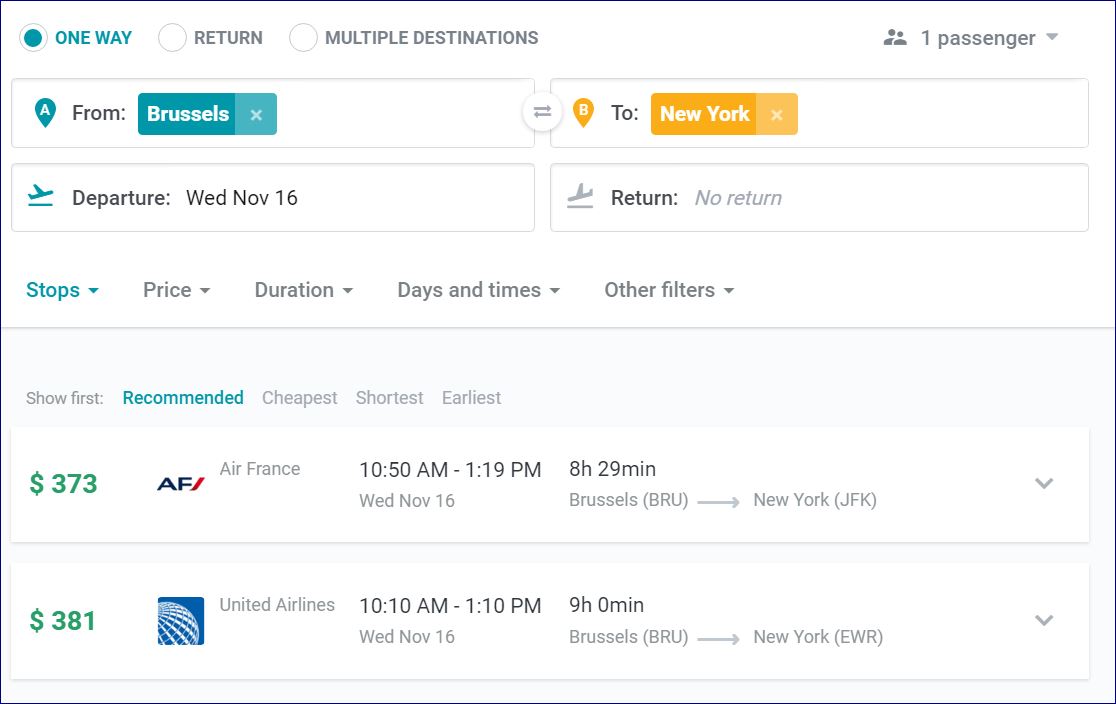Open the 1 passenger dropdown
The width and height of the screenshot is (1116, 704).
coord(971,38)
